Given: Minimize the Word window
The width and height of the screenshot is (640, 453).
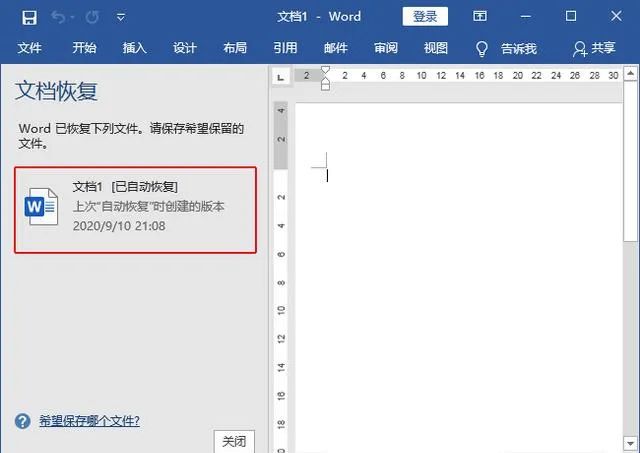Looking at the screenshot, I should tap(526, 17).
